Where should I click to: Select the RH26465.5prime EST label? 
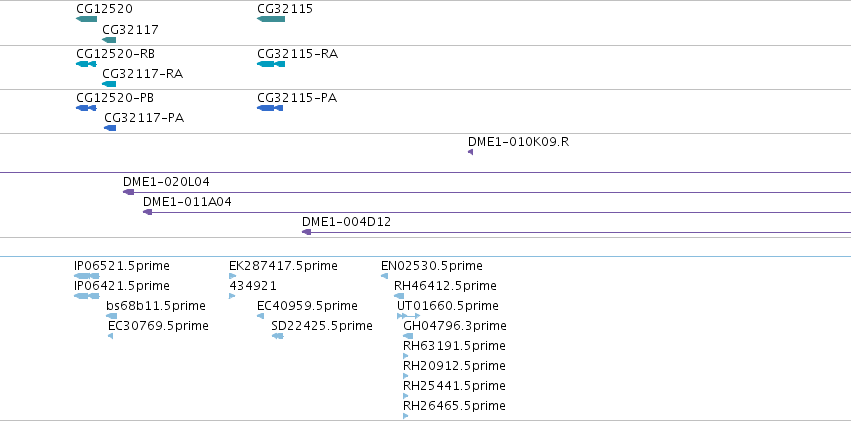(454, 406)
